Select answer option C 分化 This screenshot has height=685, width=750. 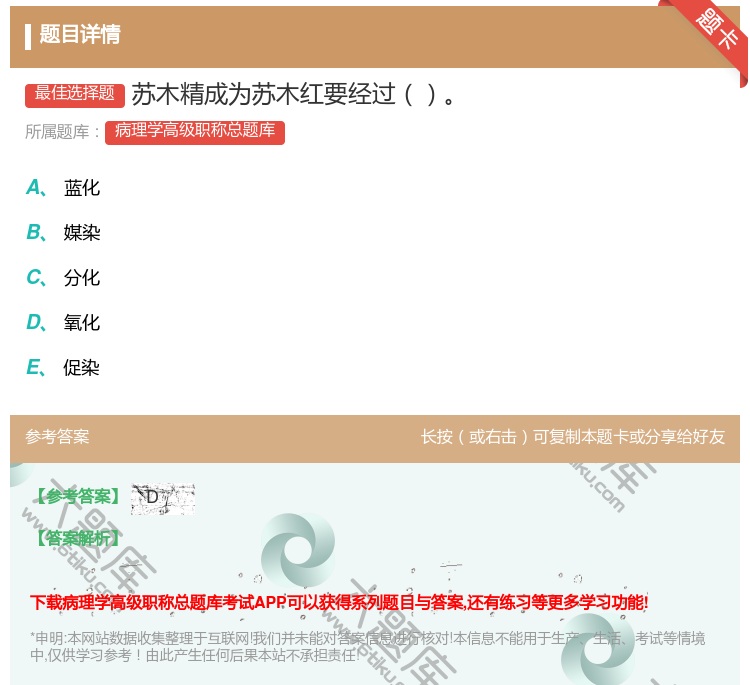pos(63,277)
